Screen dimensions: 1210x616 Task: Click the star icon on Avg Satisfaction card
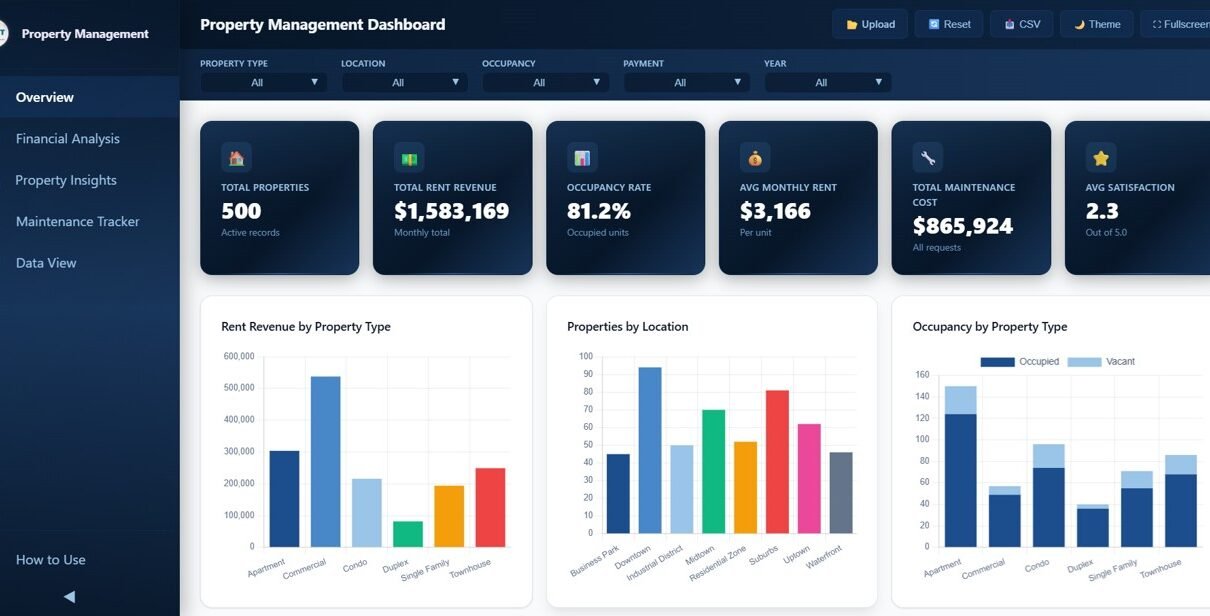[x=1101, y=157]
